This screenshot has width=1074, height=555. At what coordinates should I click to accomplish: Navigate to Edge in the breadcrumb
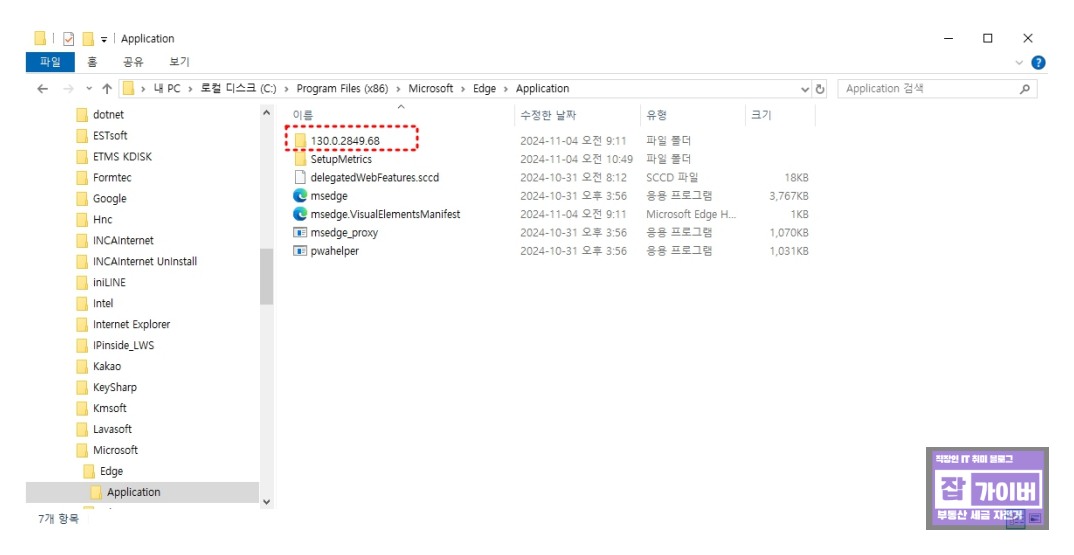tap(484, 88)
